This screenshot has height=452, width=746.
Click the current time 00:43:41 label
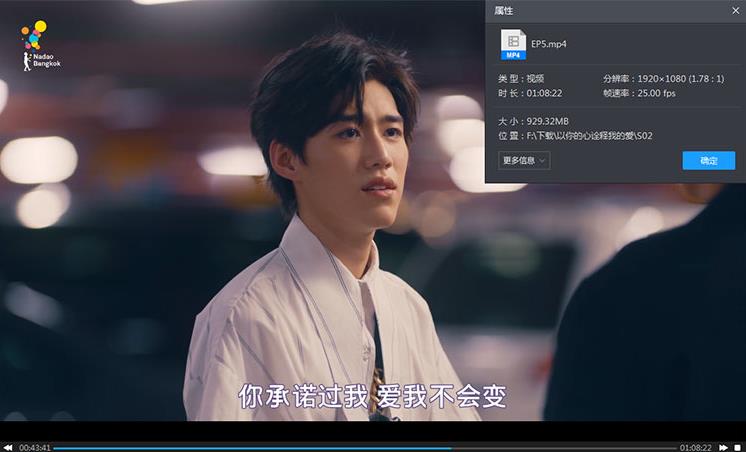point(35,447)
